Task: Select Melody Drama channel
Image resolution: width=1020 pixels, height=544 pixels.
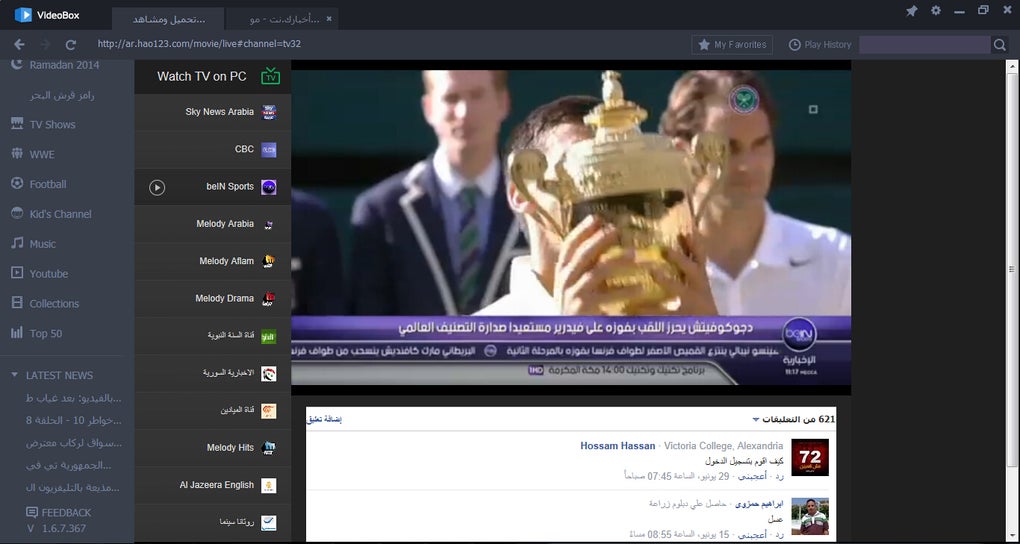Action: [213, 299]
